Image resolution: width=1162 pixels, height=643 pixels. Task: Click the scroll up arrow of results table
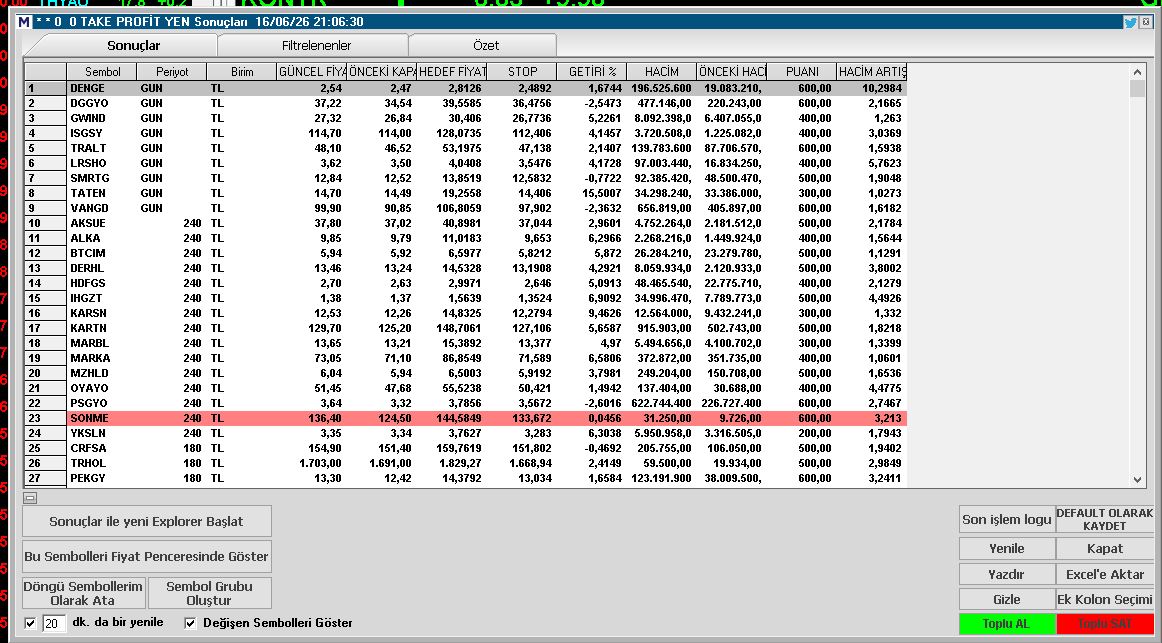click(1138, 72)
